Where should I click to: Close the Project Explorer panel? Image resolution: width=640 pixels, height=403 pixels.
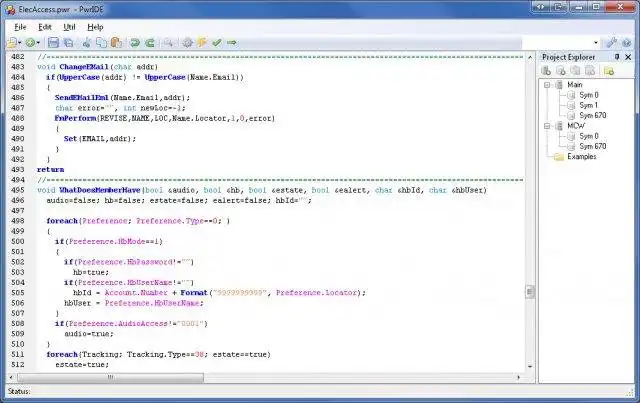point(628,57)
